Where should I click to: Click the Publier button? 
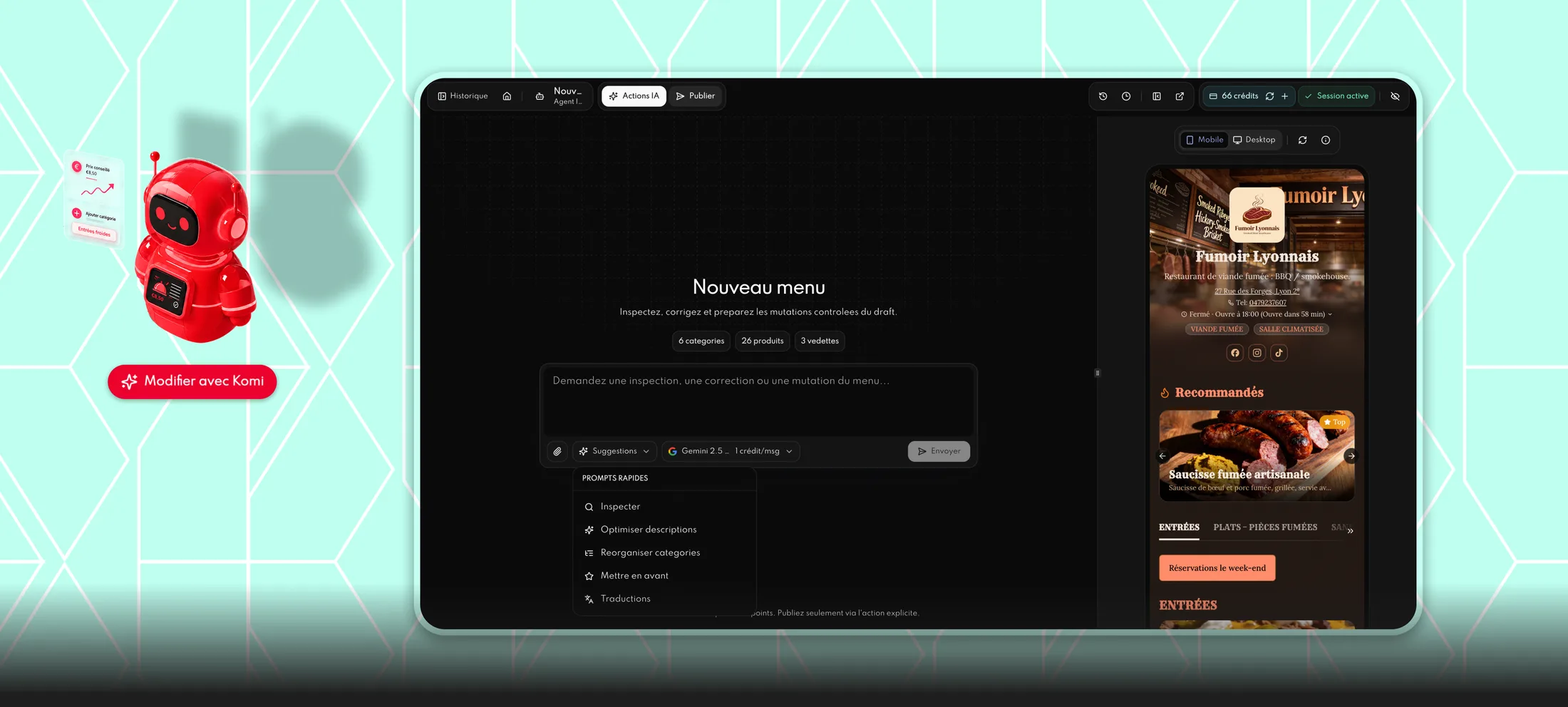[695, 96]
